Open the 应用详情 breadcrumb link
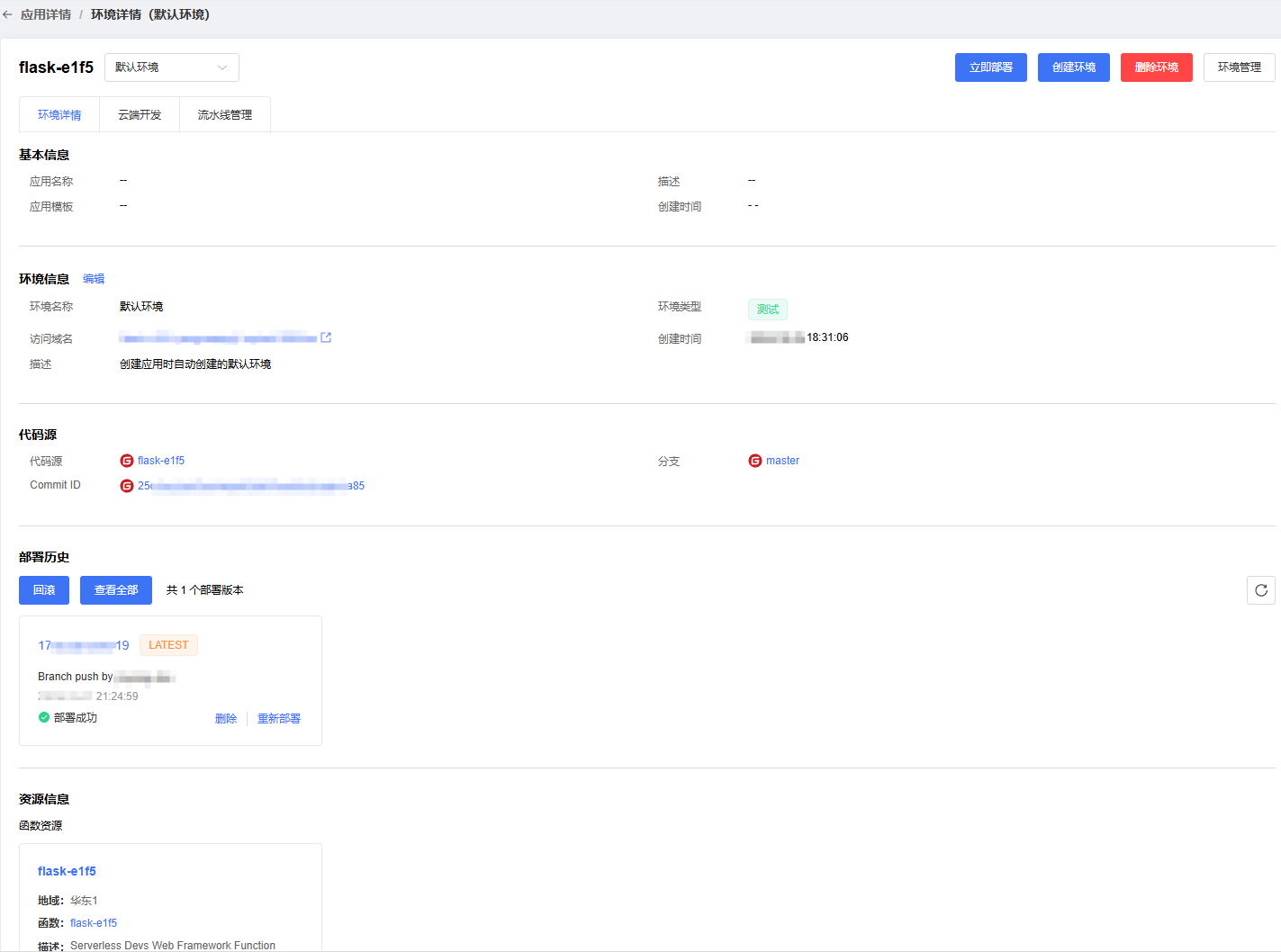 point(46,14)
